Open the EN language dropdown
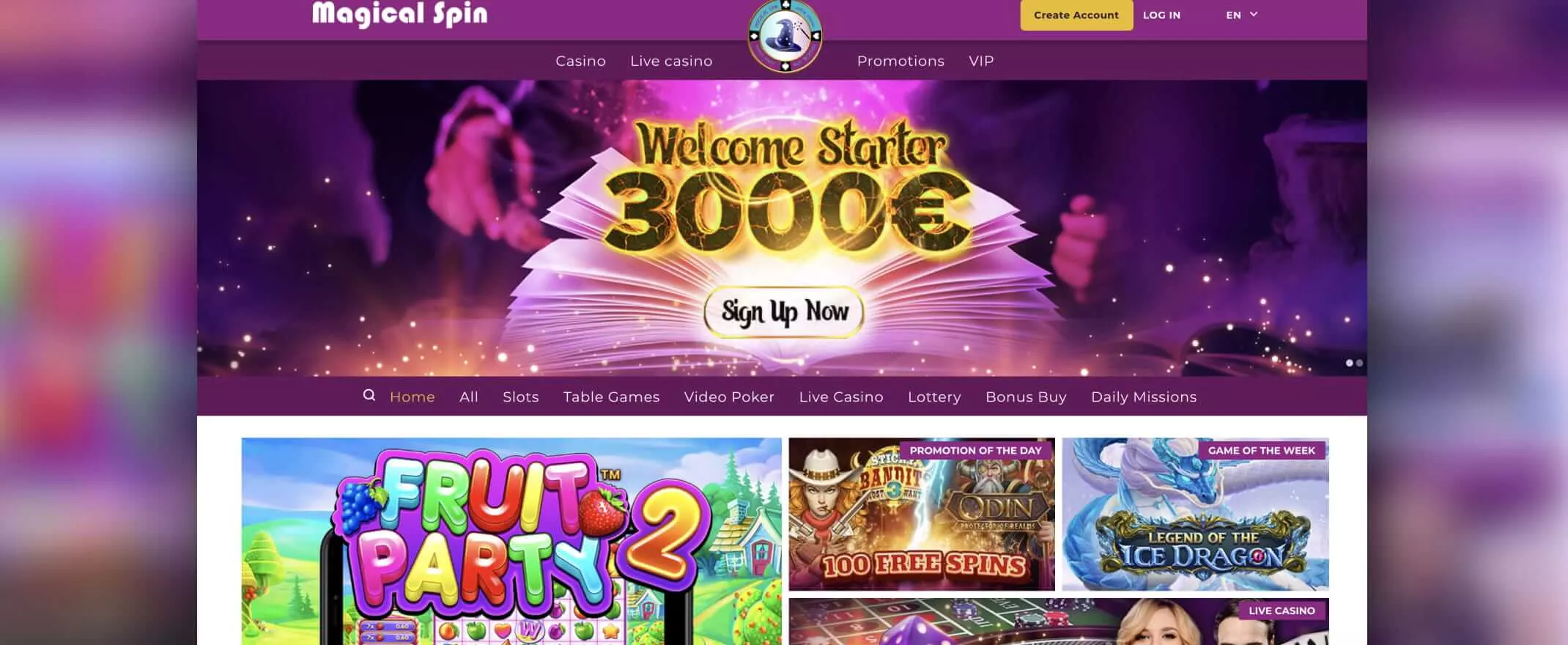 tap(1241, 15)
